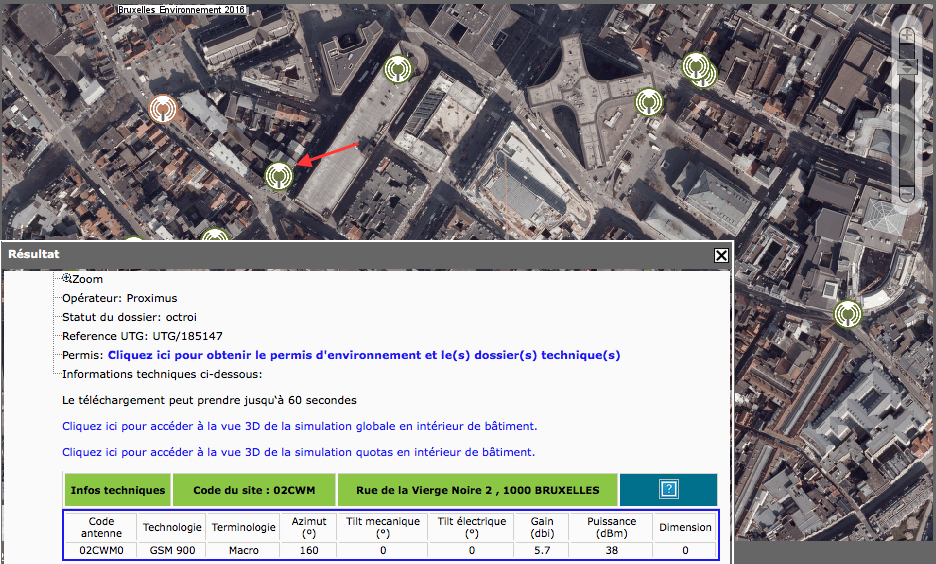Open 3D view of global simulation link
This screenshot has height=564, width=936.
299,426
